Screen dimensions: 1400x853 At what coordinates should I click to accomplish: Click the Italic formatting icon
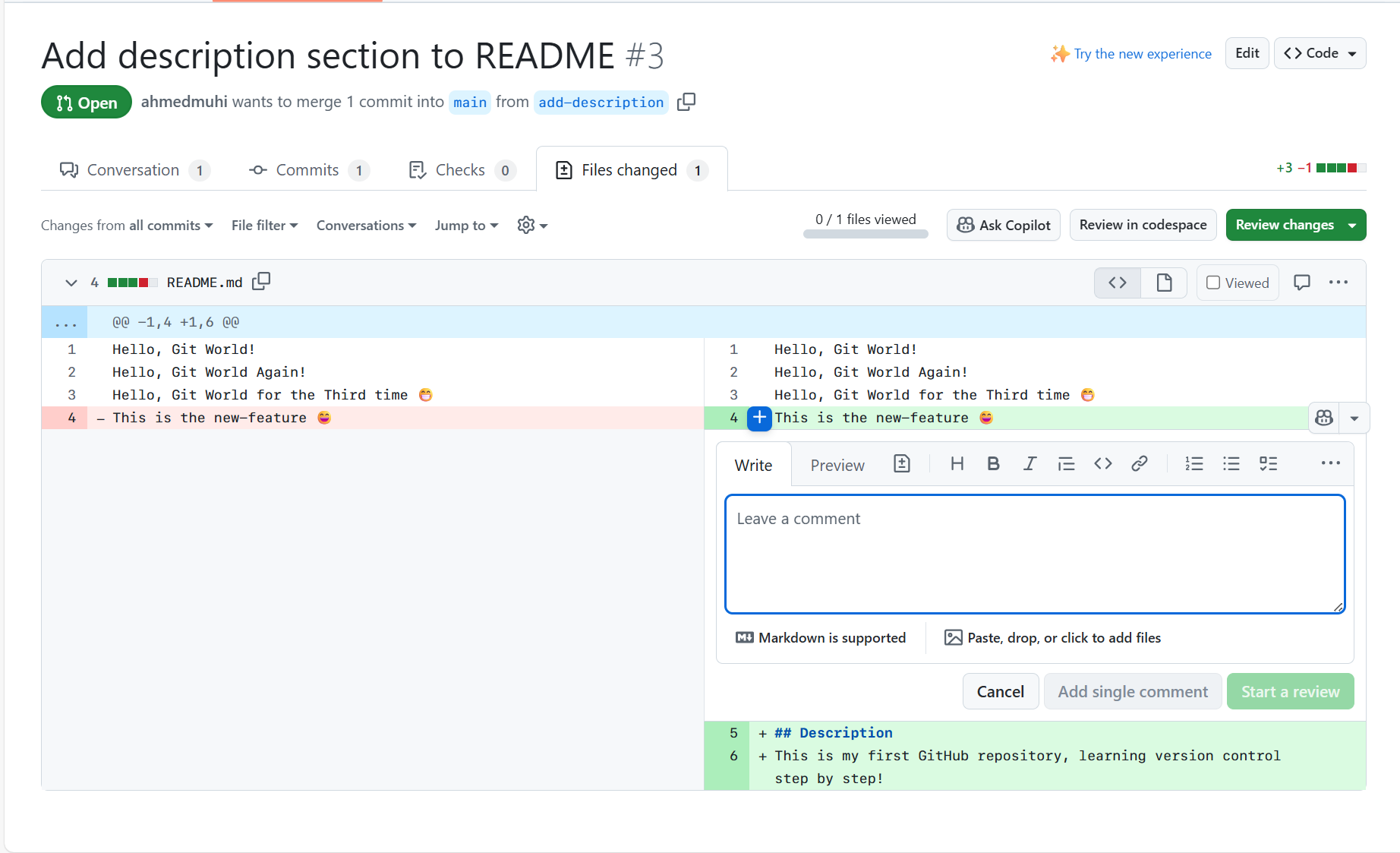pos(1030,464)
